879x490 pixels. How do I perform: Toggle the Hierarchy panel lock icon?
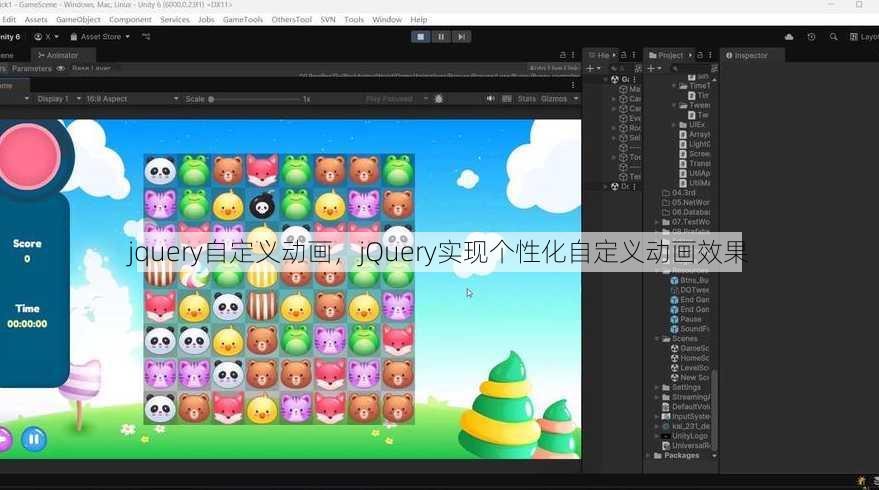(623, 55)
